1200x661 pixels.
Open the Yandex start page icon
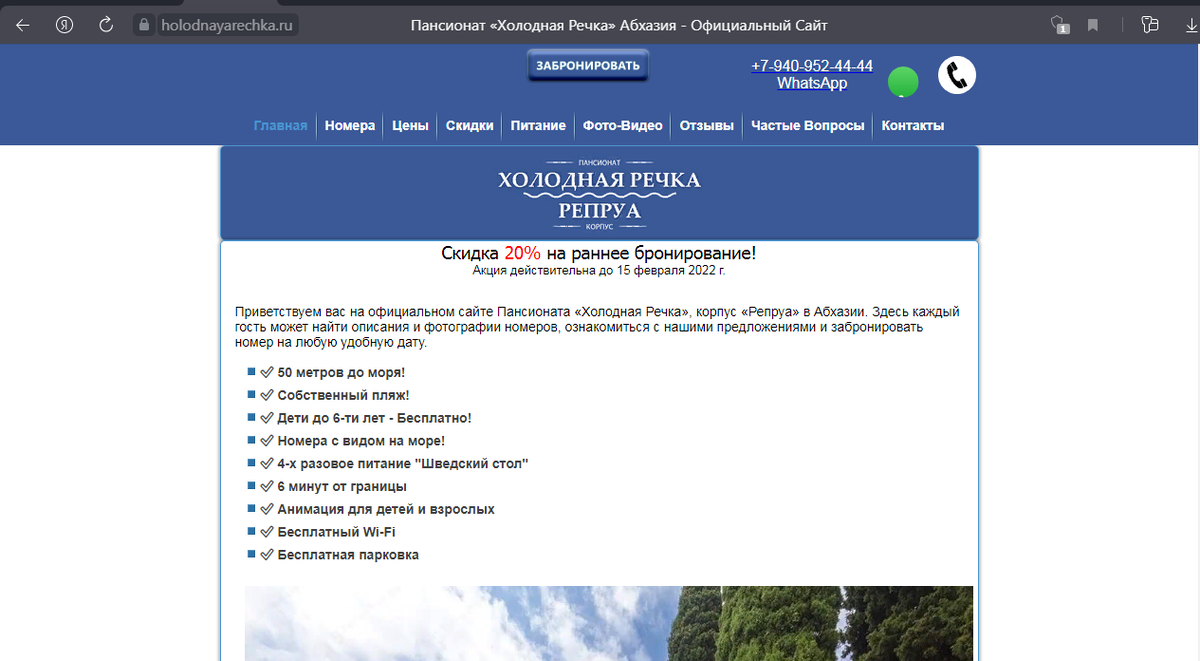pyautogui.click(x=64, y=25)
